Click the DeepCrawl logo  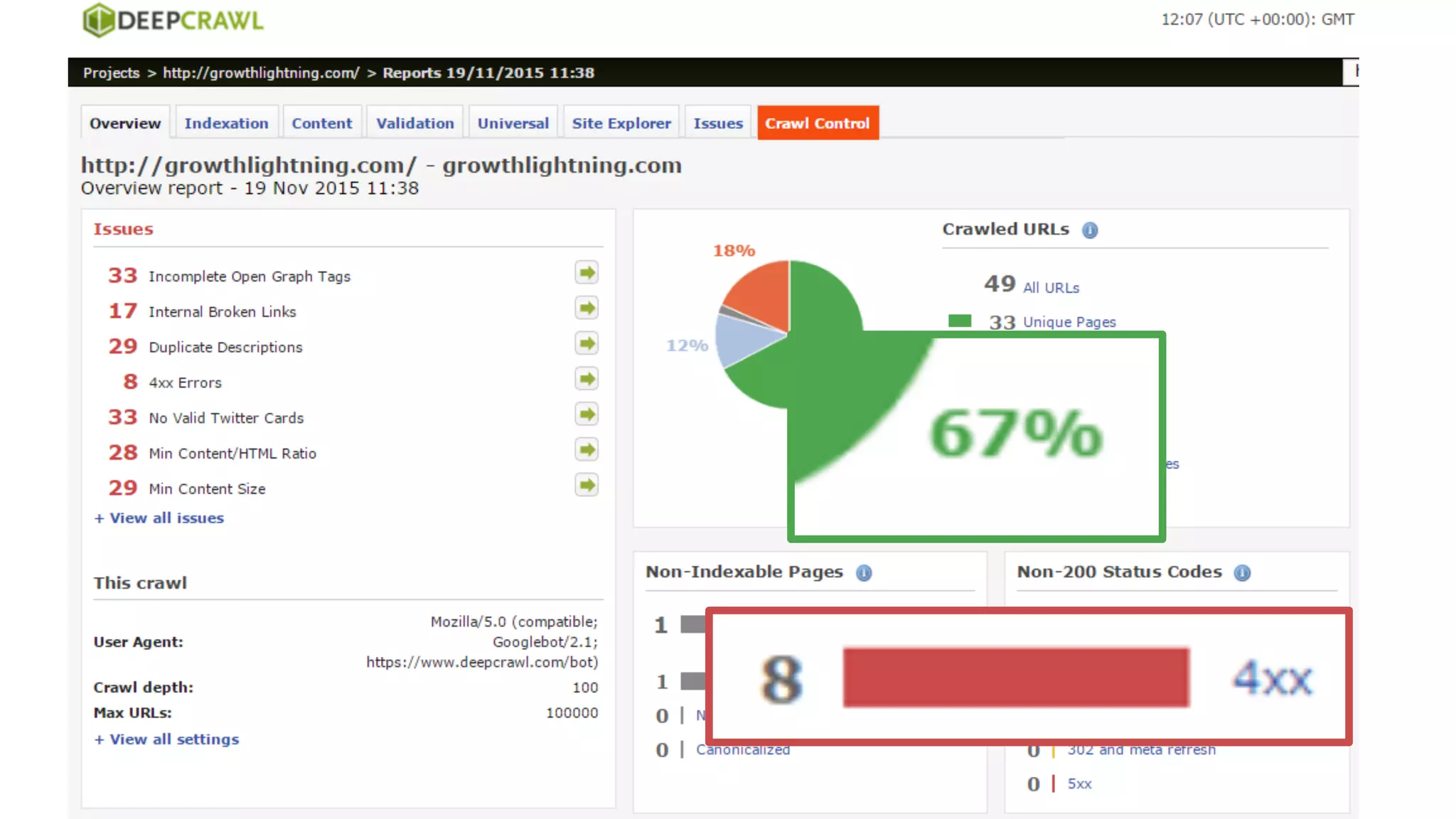pyautogui.click(x=173, y=20)
